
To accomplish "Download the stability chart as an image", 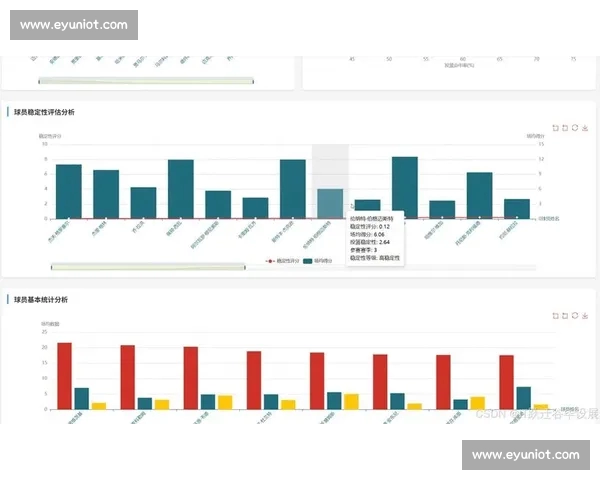I will [x=585, y=128].
